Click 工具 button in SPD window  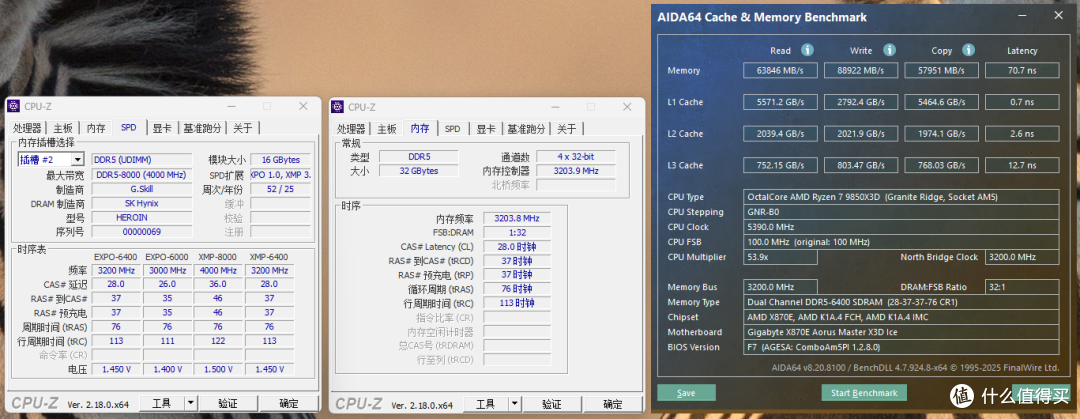(161, 404)
